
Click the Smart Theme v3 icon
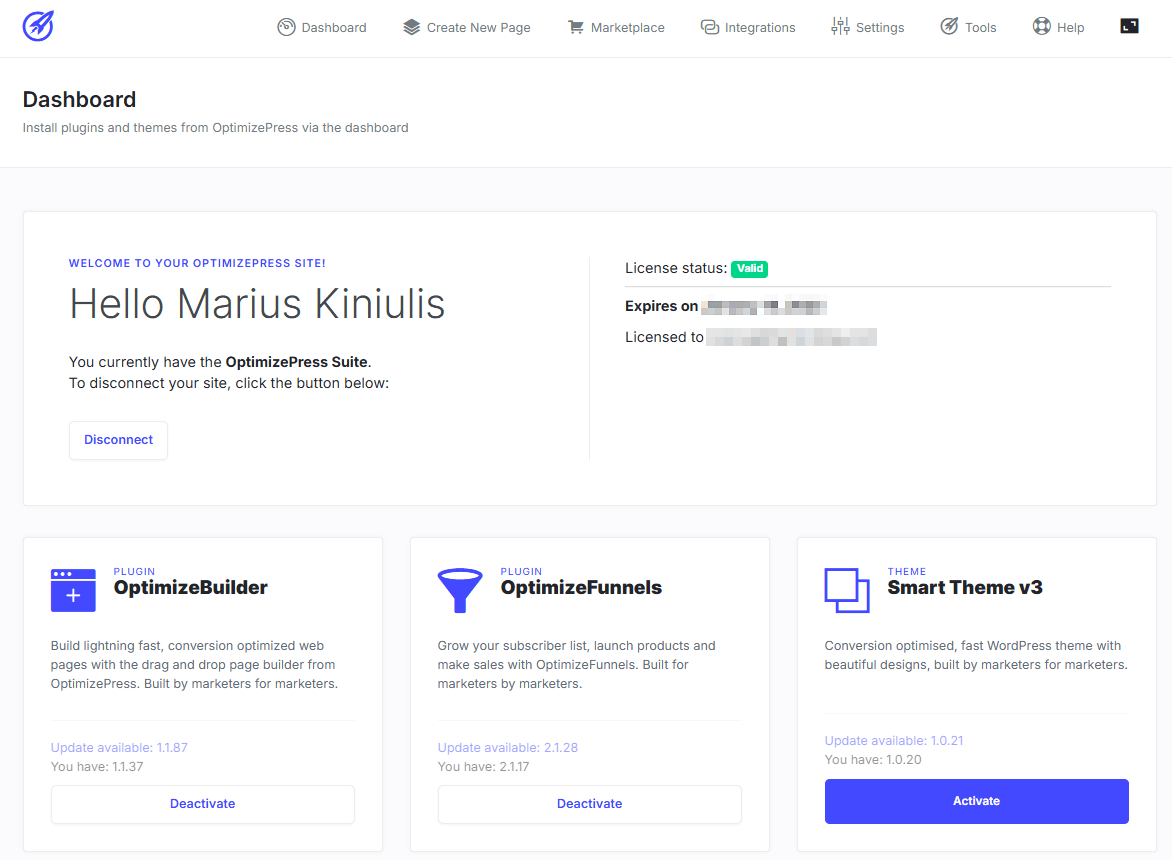(847, 590)
